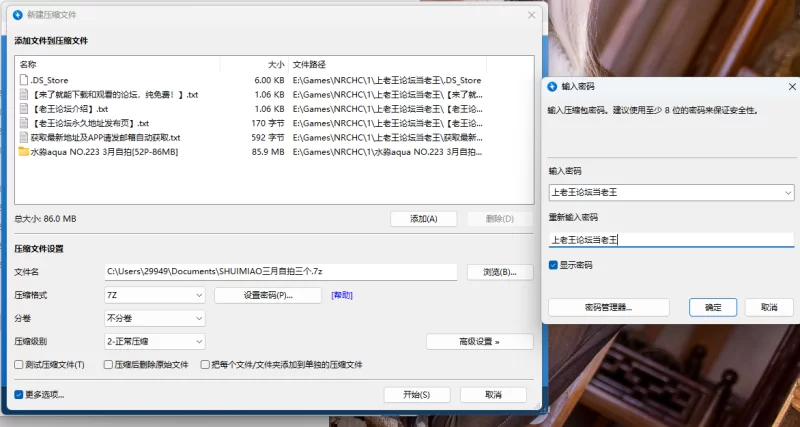Click the 开始(S) button
This screenshot has height=427, width=800.
point(417,395)
